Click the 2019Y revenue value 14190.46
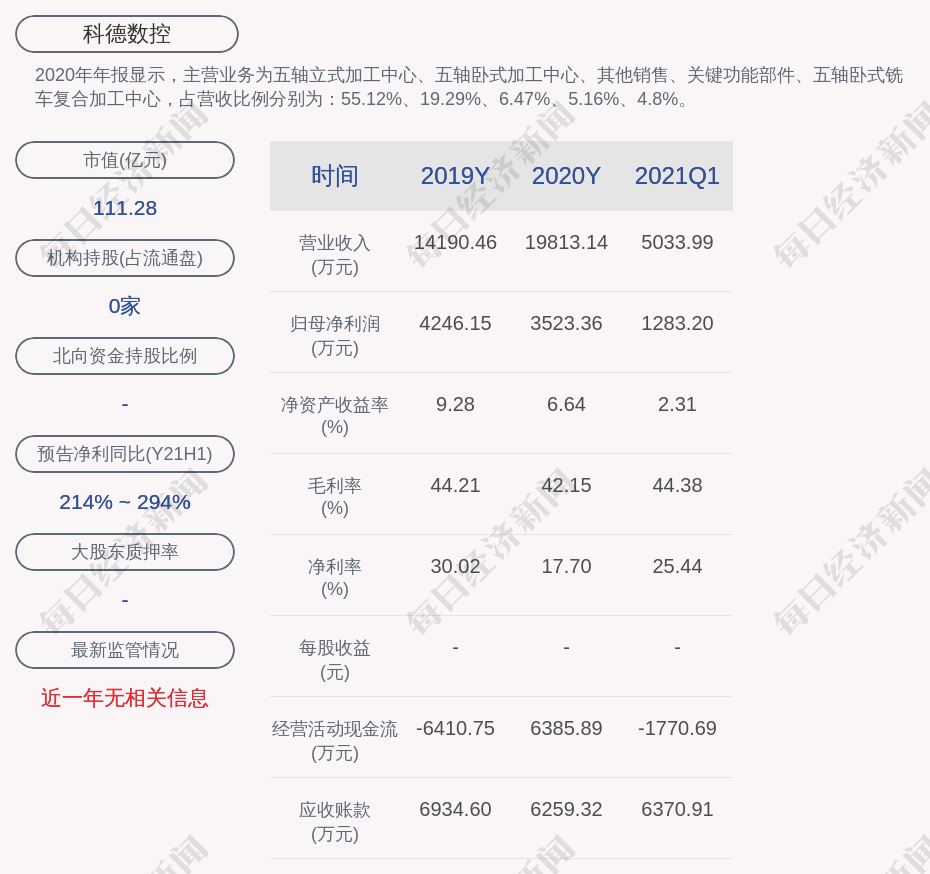Viewport: 930px width, 874px height. 455,242
